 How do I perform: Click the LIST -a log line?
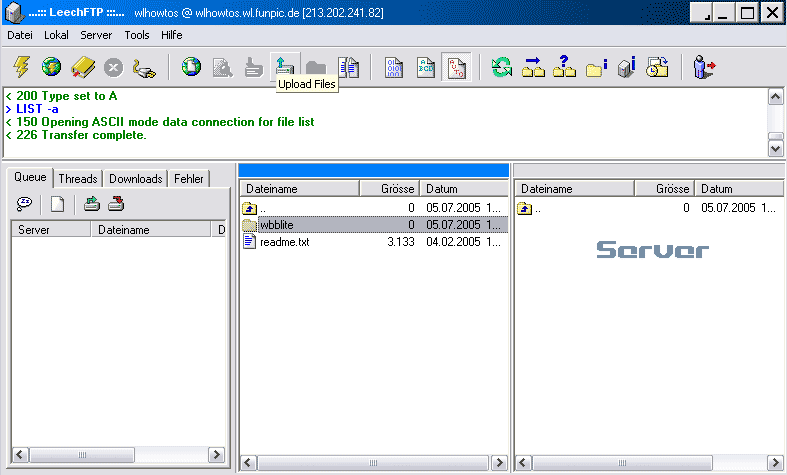point(32,109)
